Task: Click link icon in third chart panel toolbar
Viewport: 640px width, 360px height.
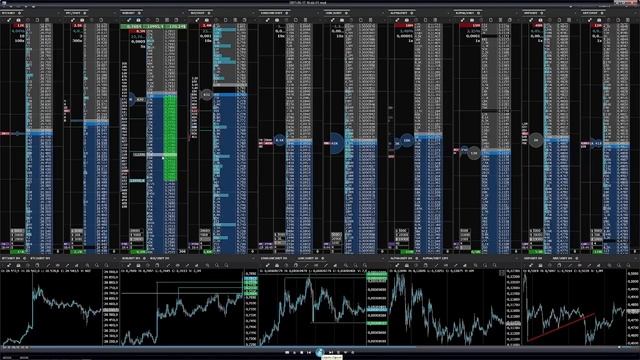Action: click(x=267, y=265)
